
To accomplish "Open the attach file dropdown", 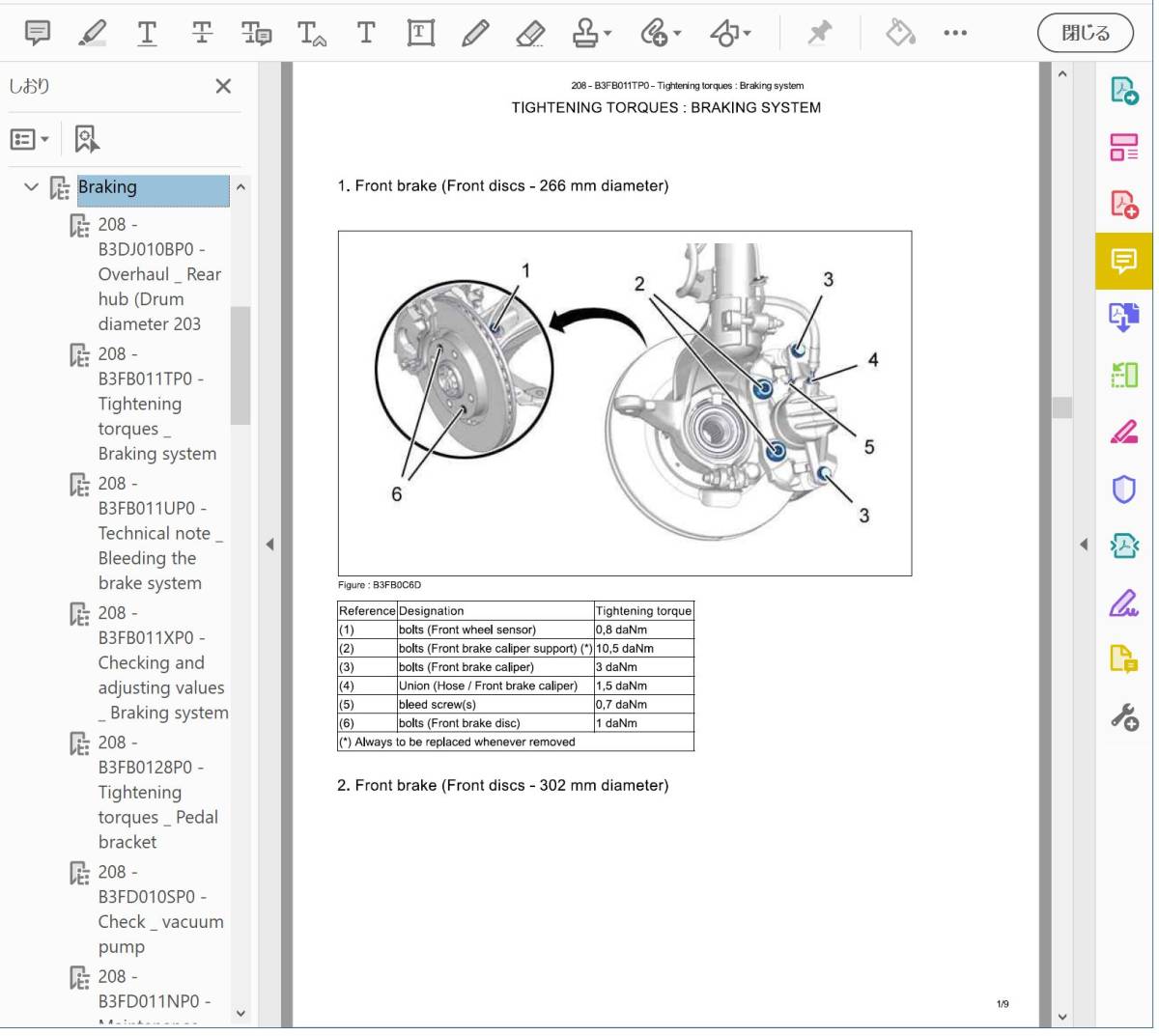I will [x=661, y=33].
